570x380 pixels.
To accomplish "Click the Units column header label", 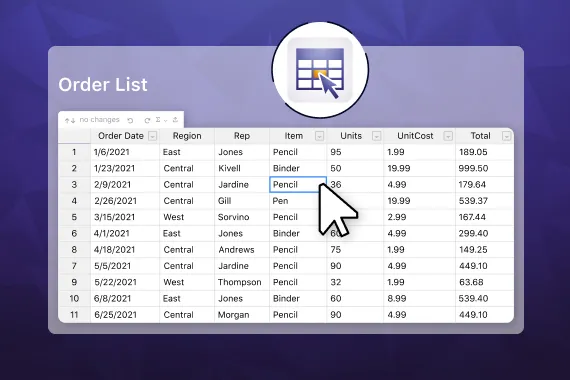I will point(351,136).
